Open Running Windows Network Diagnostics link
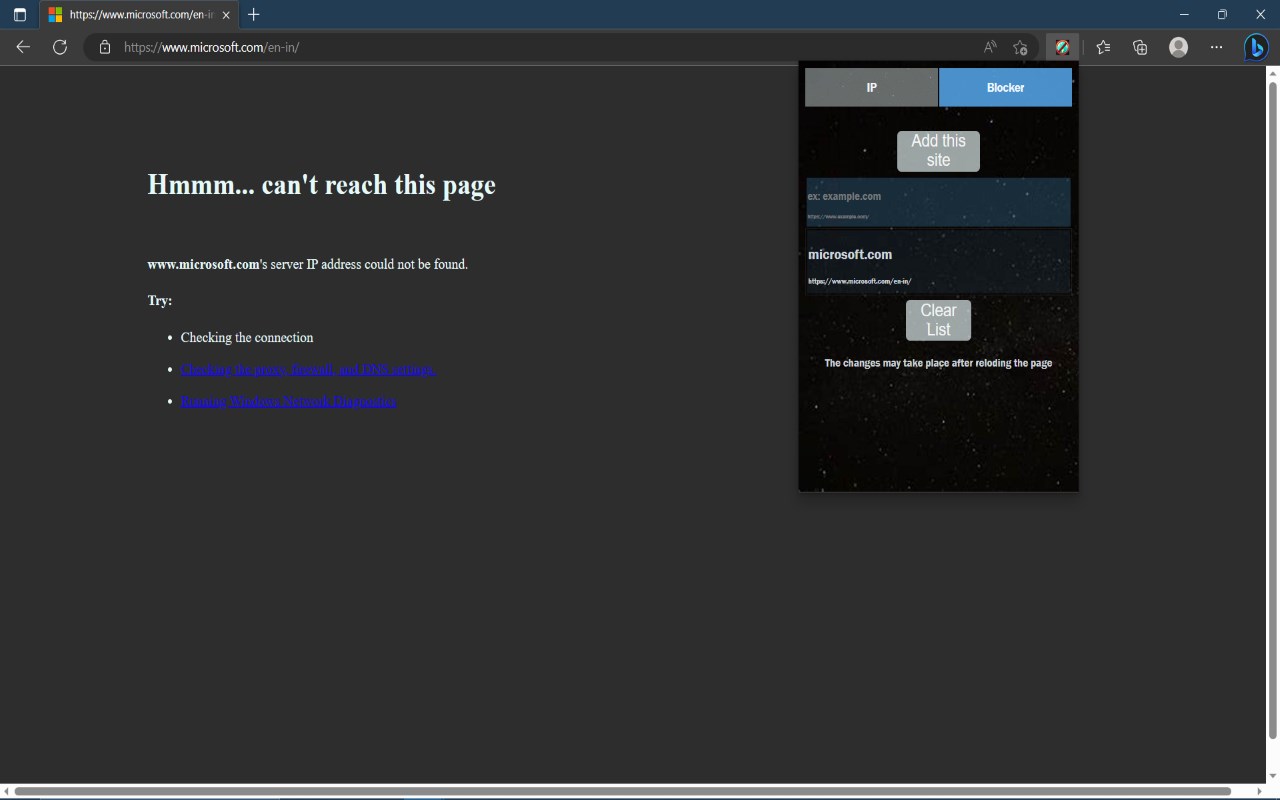This screenshot has height=800, width=1280. (x=289, y=402)
